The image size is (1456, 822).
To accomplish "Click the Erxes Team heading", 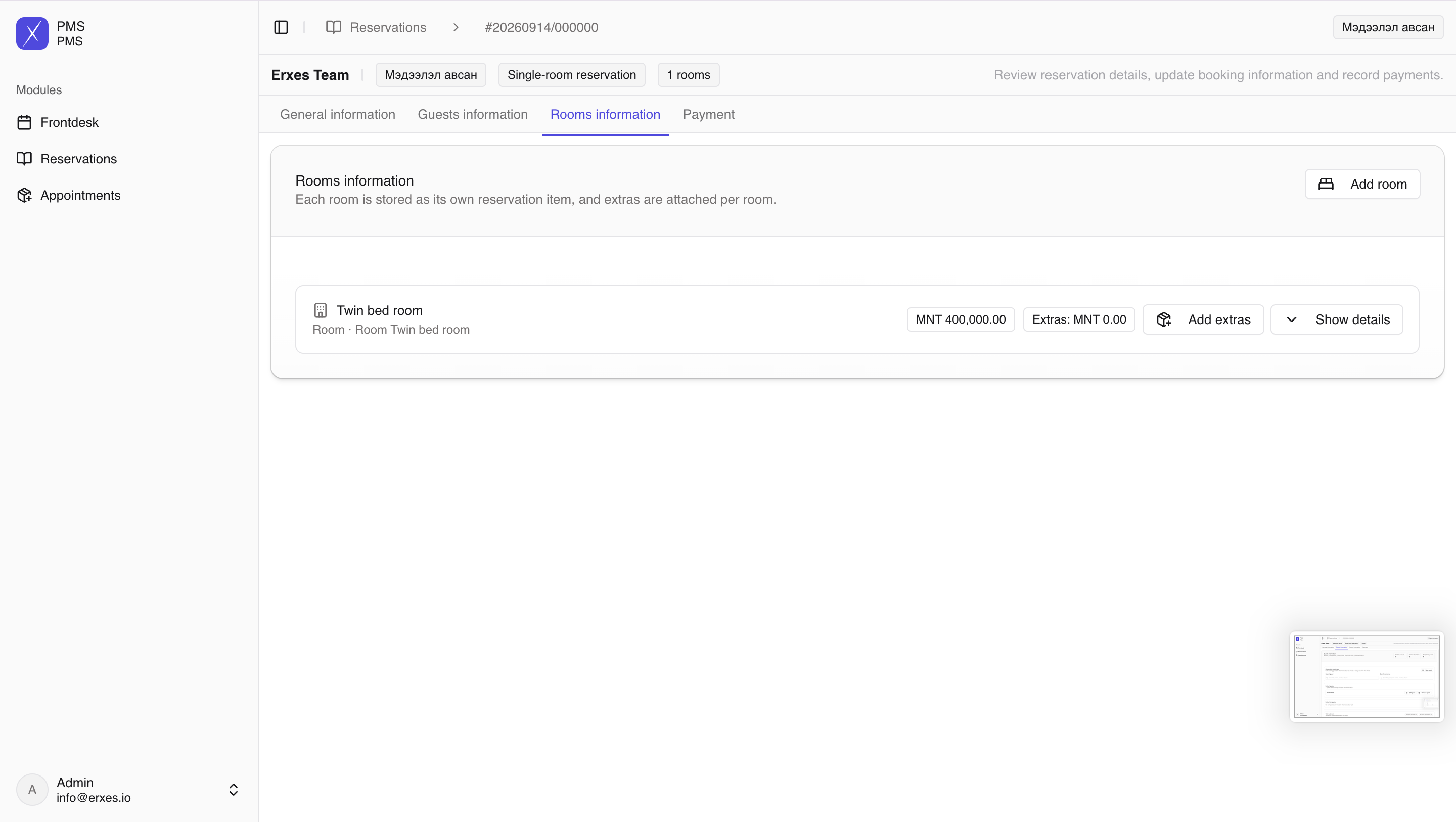I will point(310,75).
